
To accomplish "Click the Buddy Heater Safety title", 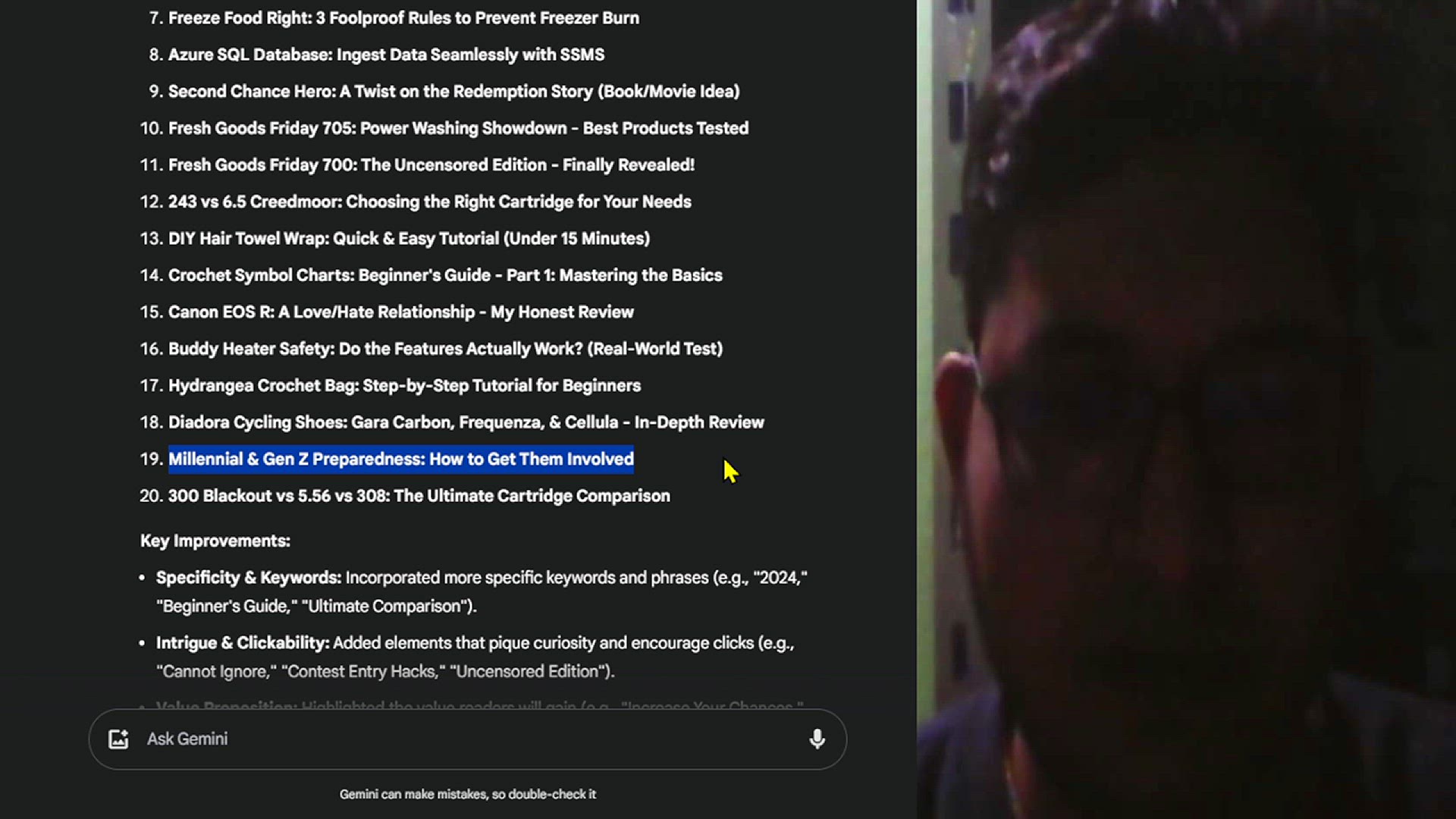I will click(x=445, y=349).
